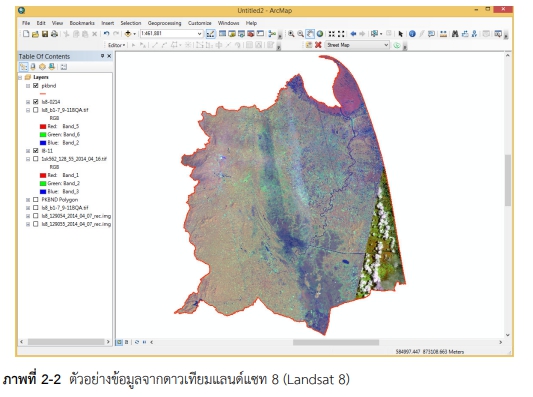
Task: Click the Undo arrow icon
Action: pyautogui.click(x=106, y=34)
